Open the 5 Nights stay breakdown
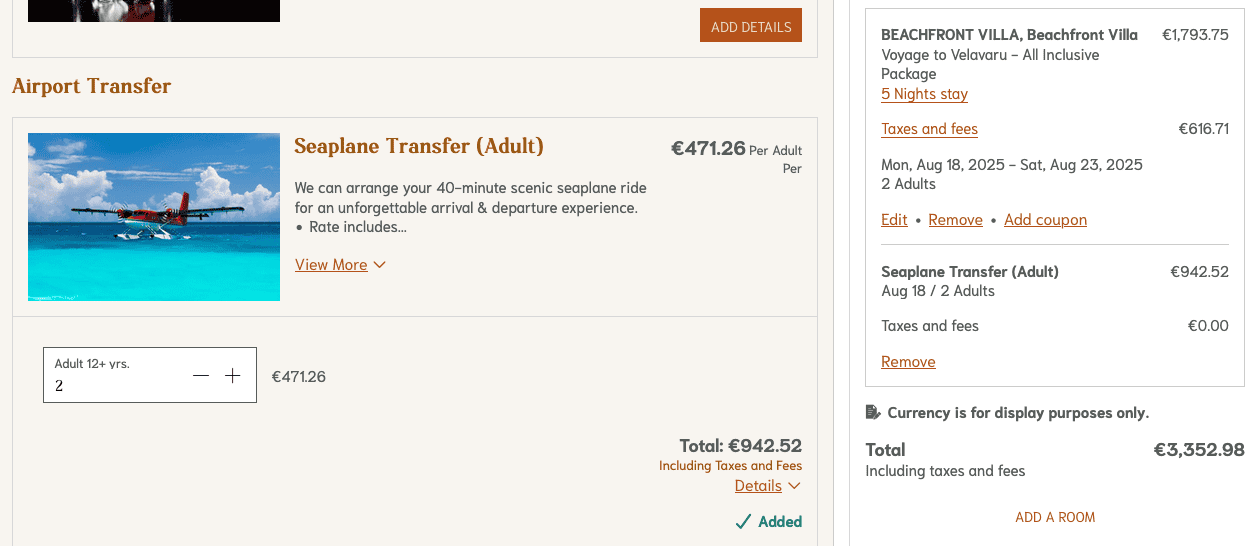Viewport: 1252px width, 546px height. point(924,94)
